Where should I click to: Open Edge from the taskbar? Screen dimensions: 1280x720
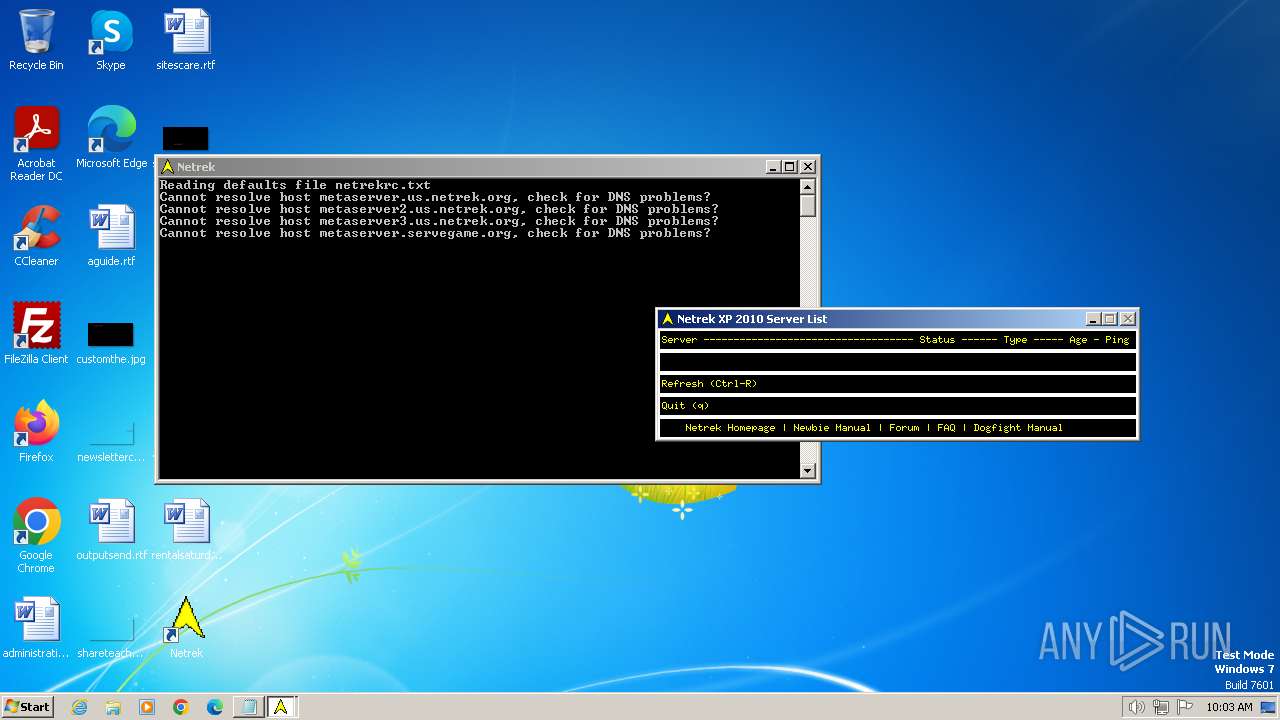(x=215, y=707)
